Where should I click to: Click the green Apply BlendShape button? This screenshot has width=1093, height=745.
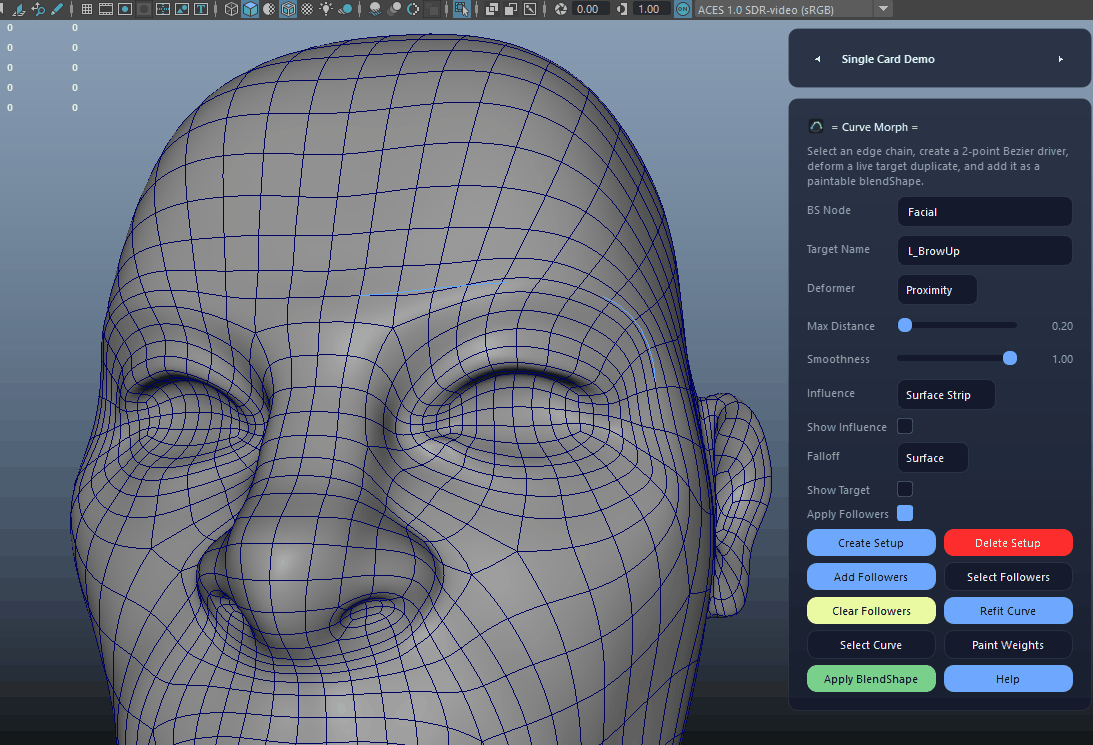[x=871, y=679]
